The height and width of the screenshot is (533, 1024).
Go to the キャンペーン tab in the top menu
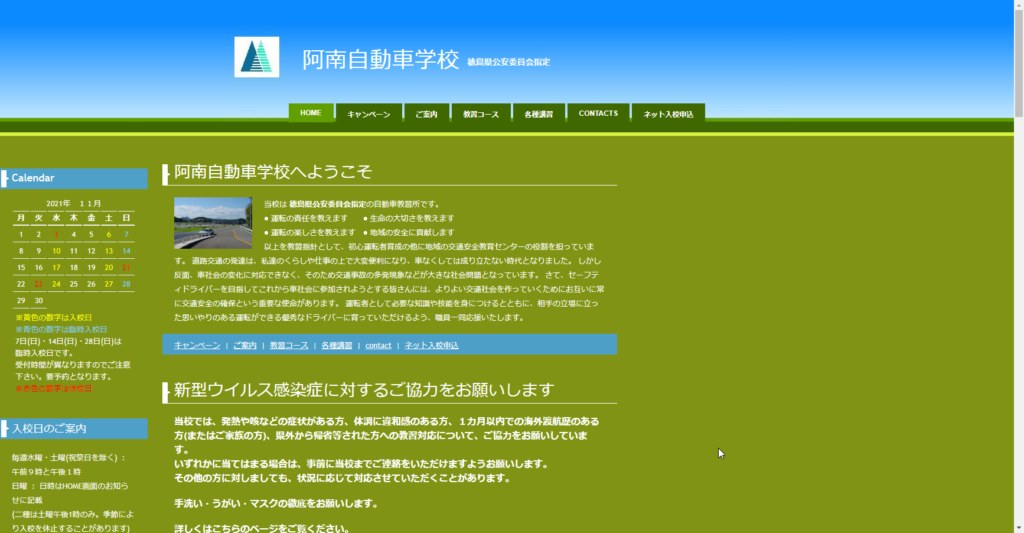[x=369, y=114]
